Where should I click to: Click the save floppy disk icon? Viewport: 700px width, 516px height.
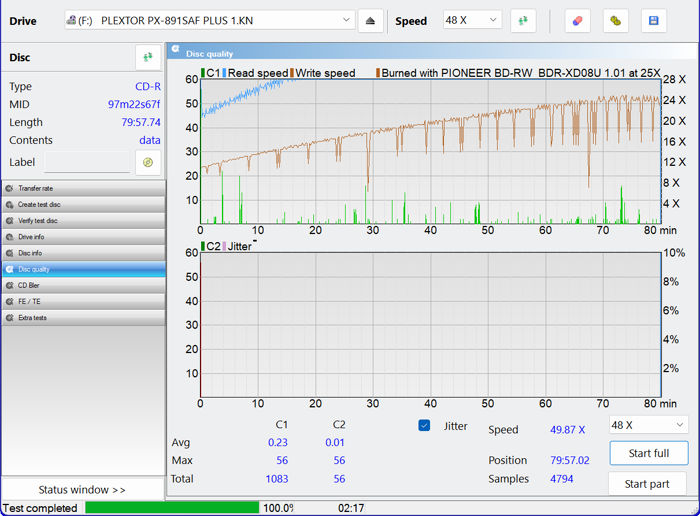tap(654, 21)
